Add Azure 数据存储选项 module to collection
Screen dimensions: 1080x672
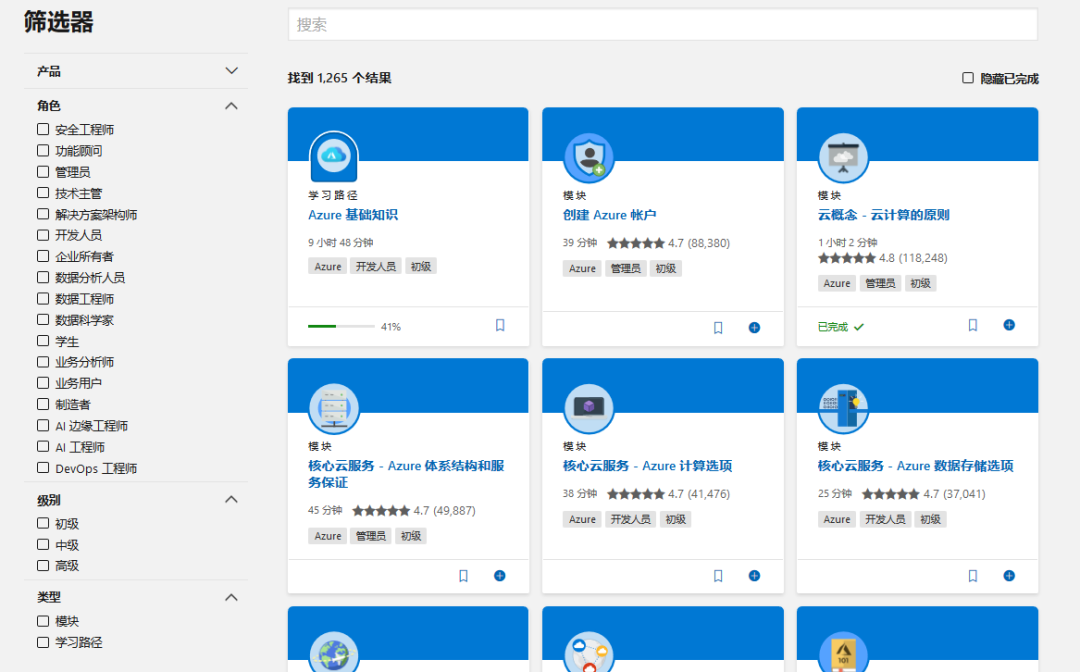click(1009, 576)
